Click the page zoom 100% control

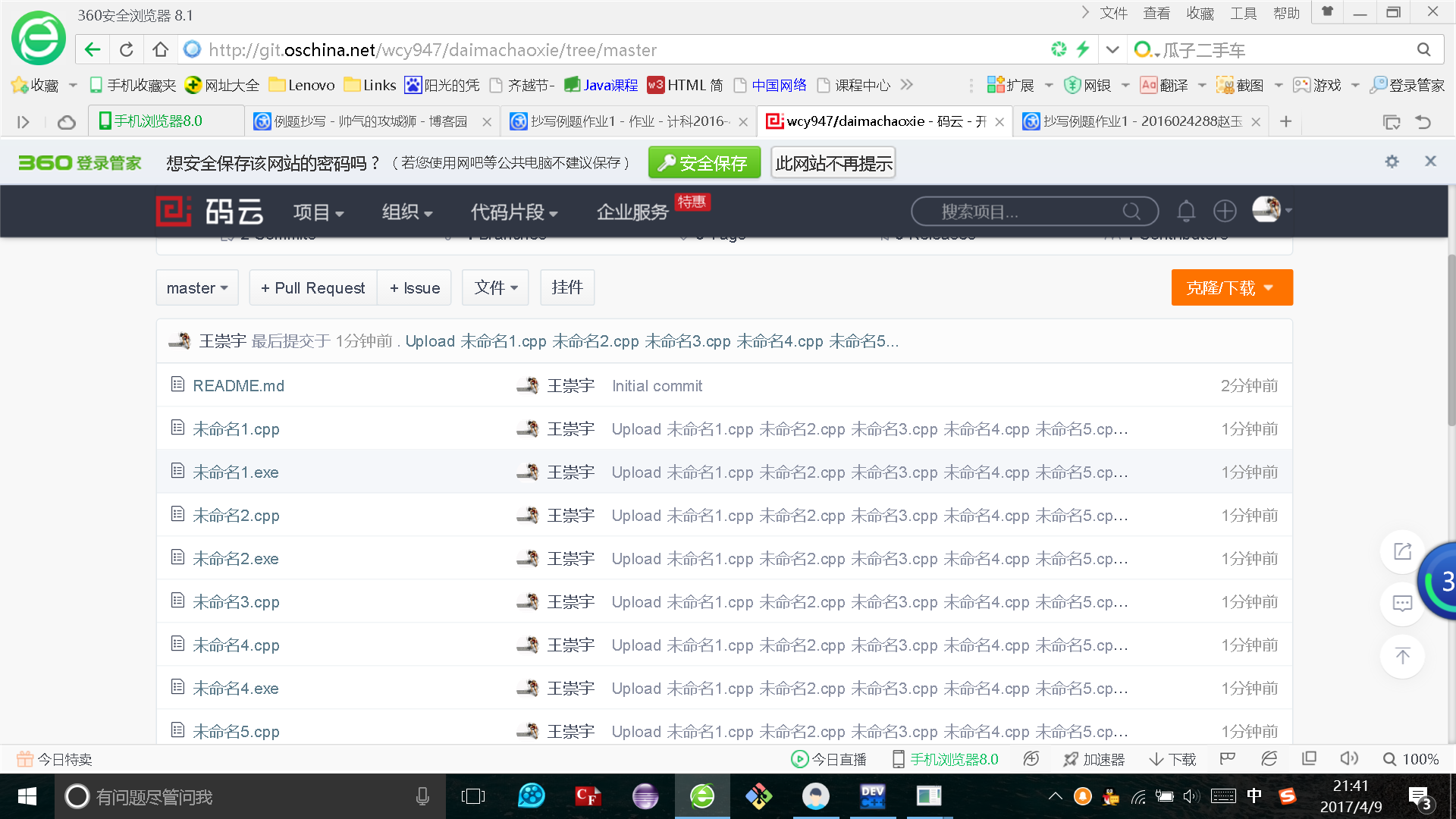[x=1411, y=759]
